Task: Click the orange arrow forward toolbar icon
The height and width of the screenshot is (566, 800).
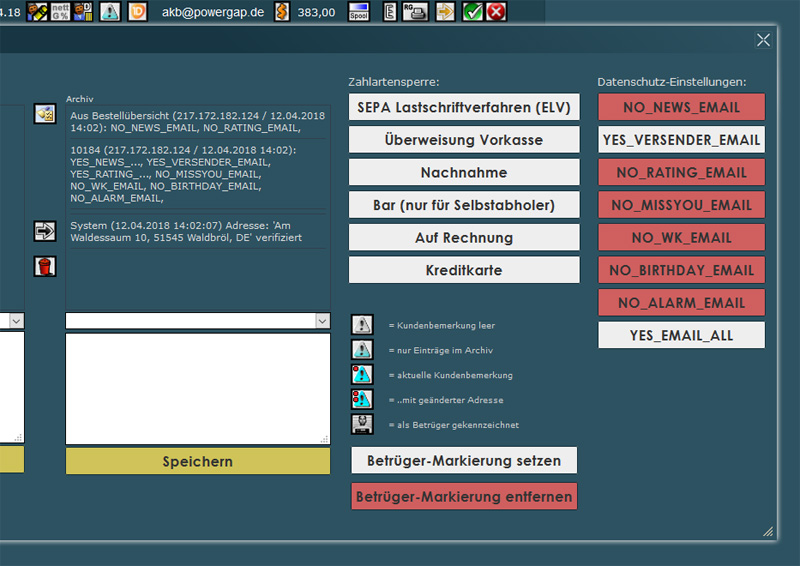Action: point(445,11)
